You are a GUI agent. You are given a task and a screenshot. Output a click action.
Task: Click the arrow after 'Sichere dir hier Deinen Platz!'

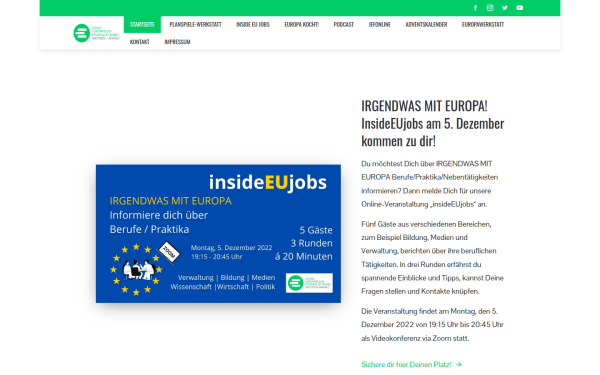459,364
